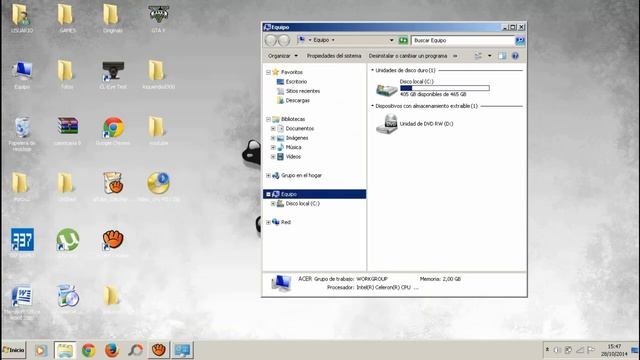Select the orange glove desktop shortcut
This screenshot has height=360, width=640.
pos(113,241)
